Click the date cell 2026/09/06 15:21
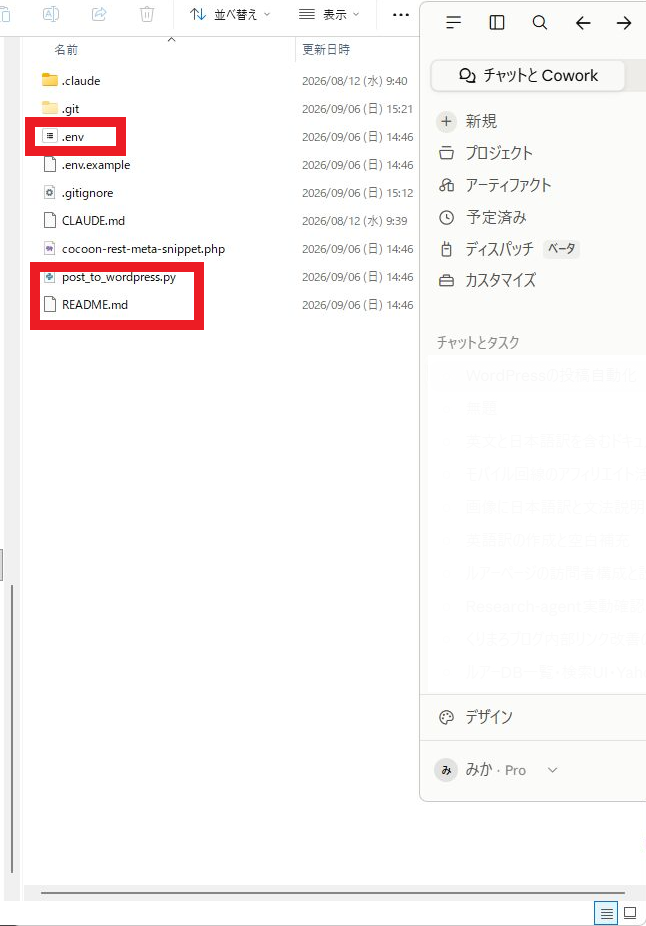Viewport: 646px width, 926px height. [357, 109]
